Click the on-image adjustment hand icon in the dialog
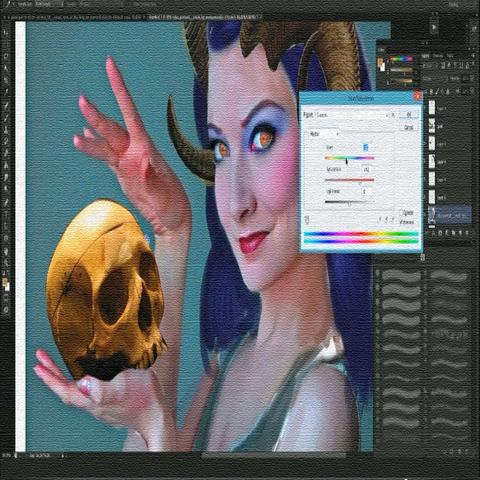Viewport: 480px width, 480px height. click(307, 220)
